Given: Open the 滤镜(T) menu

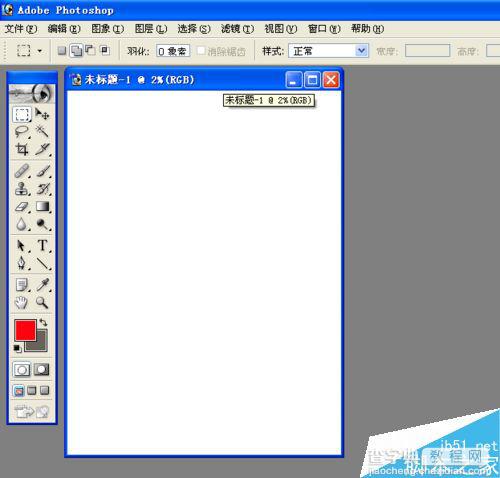Looking at the screenshot, I should [238, 29].
